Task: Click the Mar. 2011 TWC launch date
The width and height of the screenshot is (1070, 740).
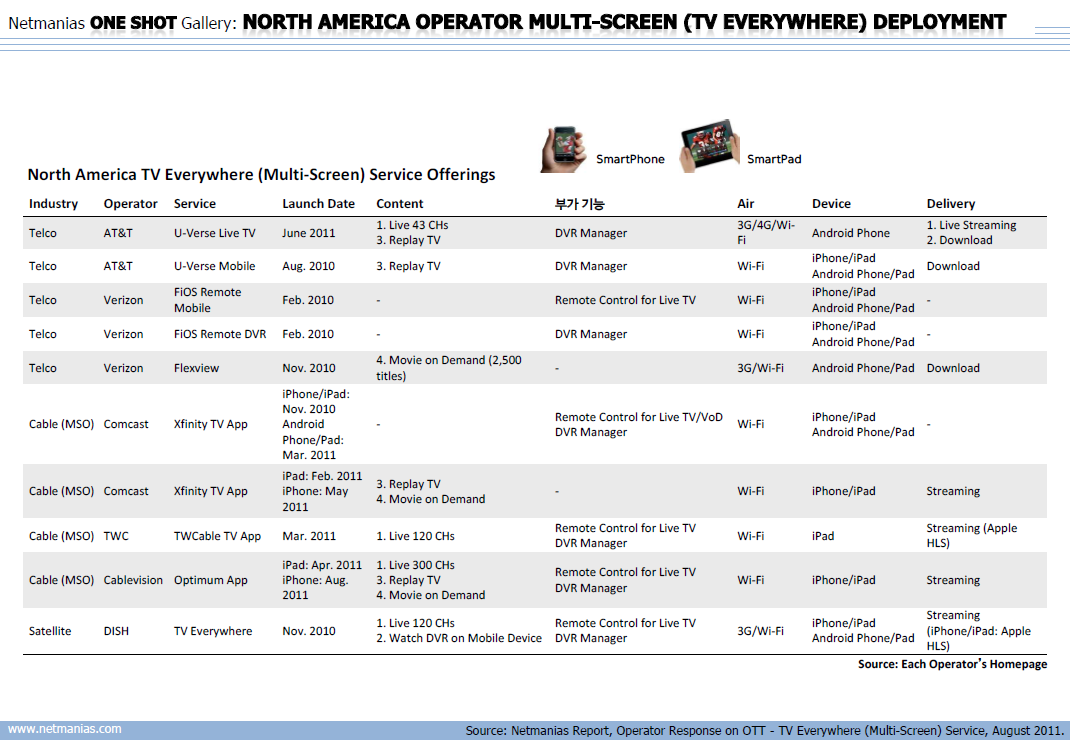Action: 309,536
